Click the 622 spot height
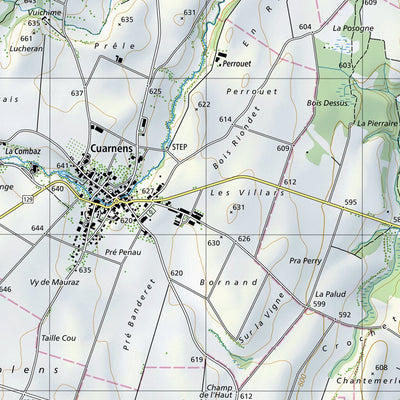Image resolution: width=400 pixels, height=400 pixels. pyautogui.click(x=204, y=105)
